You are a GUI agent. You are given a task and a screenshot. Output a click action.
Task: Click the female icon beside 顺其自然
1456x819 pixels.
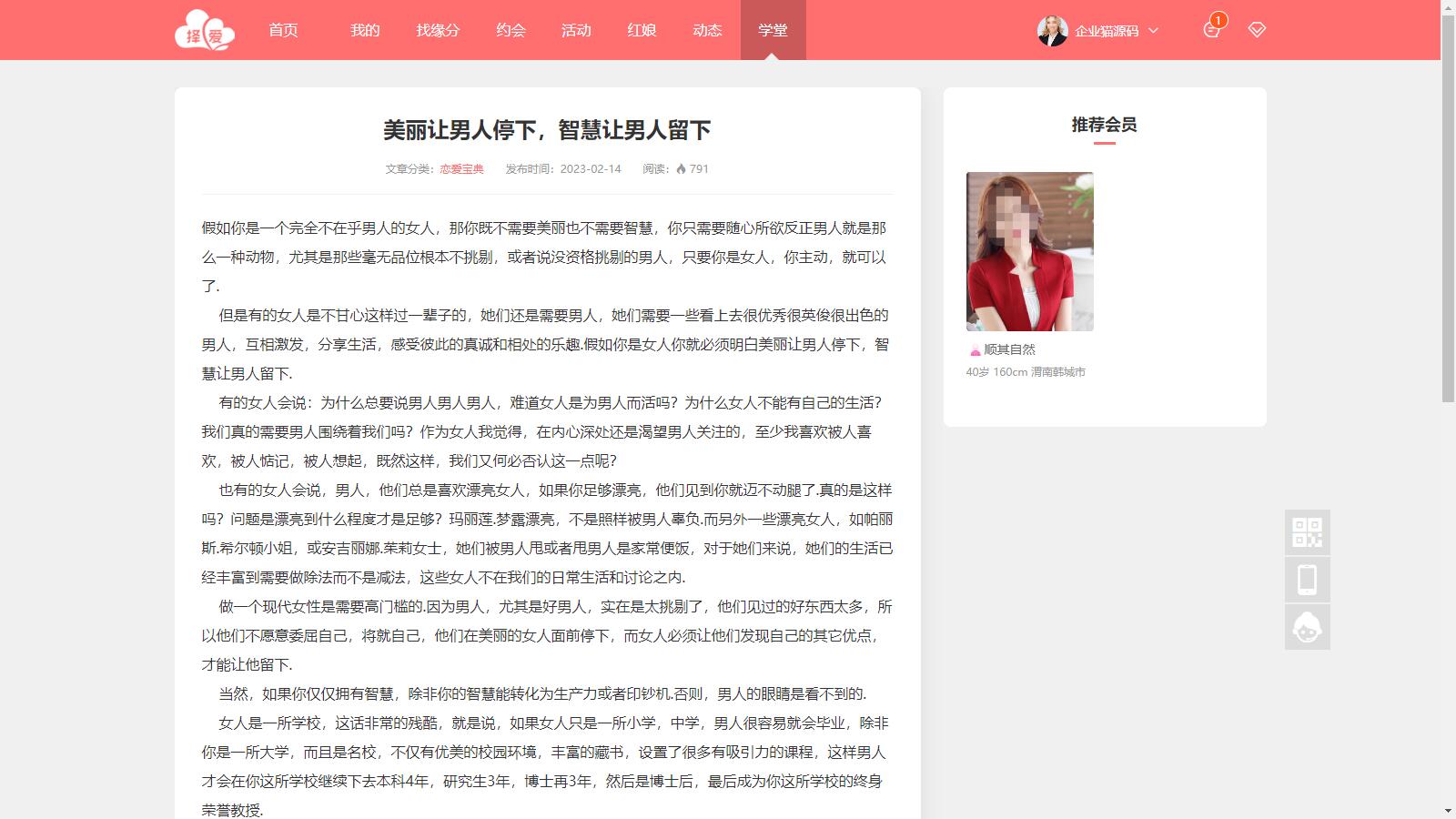click(975, 350)
